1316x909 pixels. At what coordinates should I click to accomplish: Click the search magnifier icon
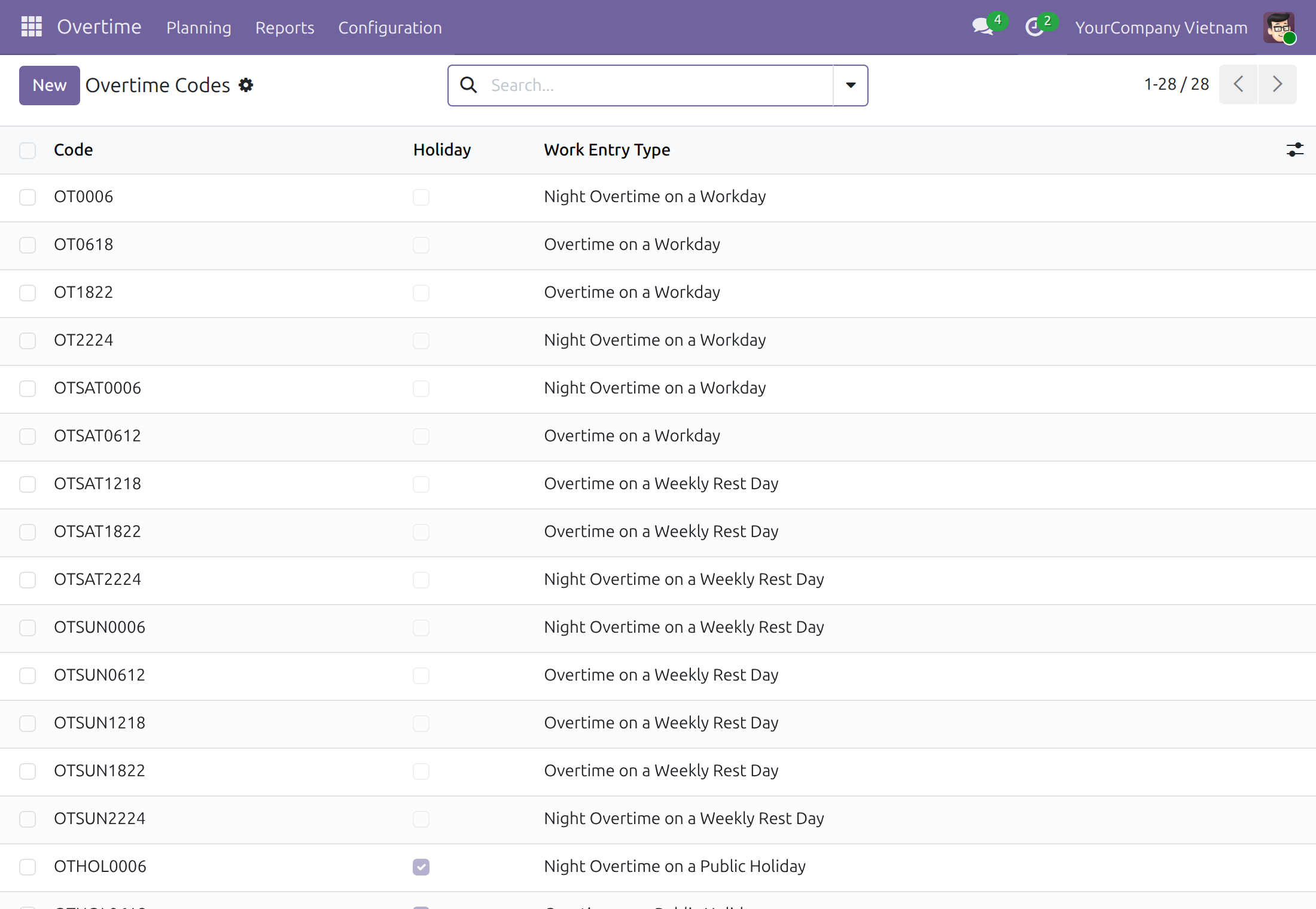[x=468, y=85]
